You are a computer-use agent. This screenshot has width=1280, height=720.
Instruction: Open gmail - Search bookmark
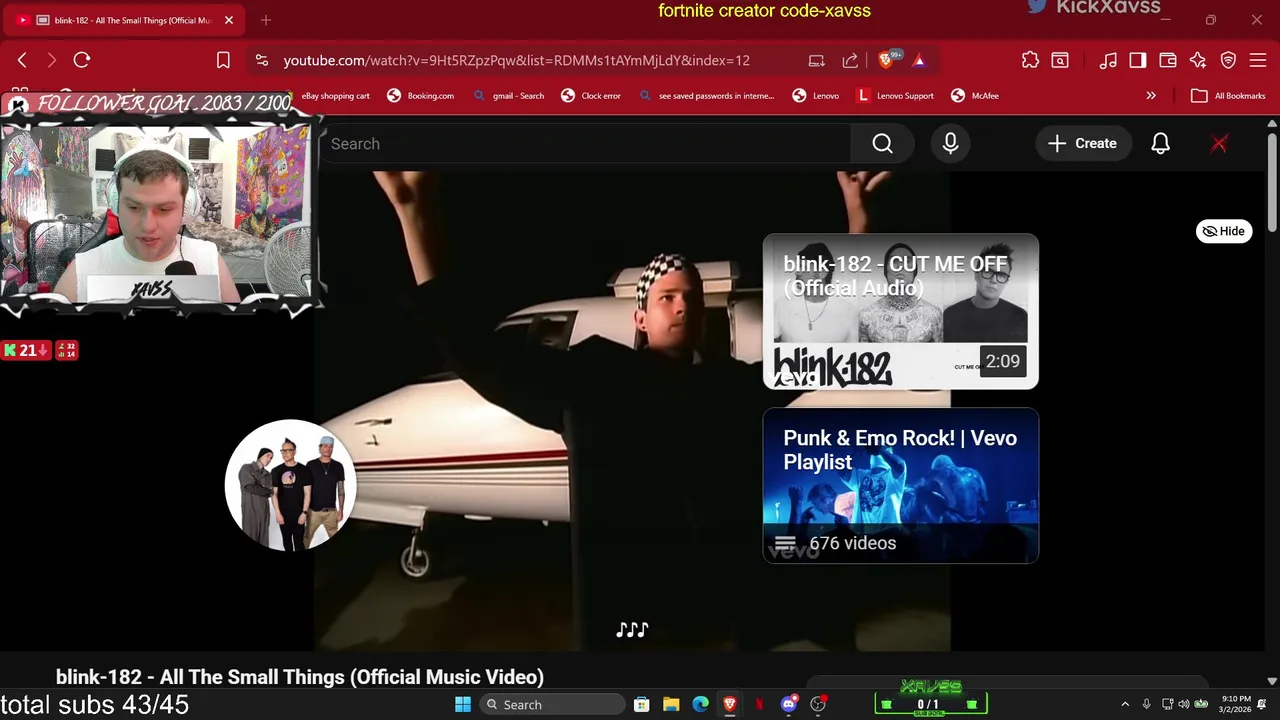[x=508, y=96]
